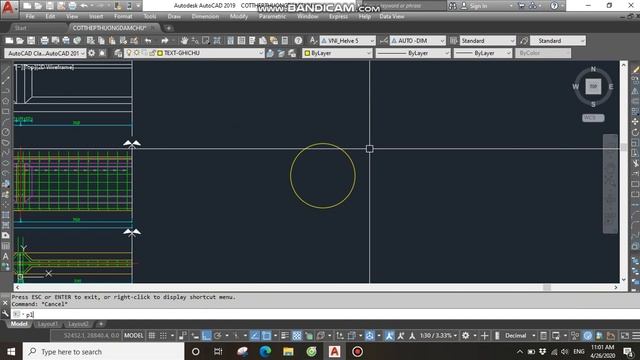640x360 pixels.
Task: Click the annotation visibility icon in status bar
Action: click(x=389, y=336)
